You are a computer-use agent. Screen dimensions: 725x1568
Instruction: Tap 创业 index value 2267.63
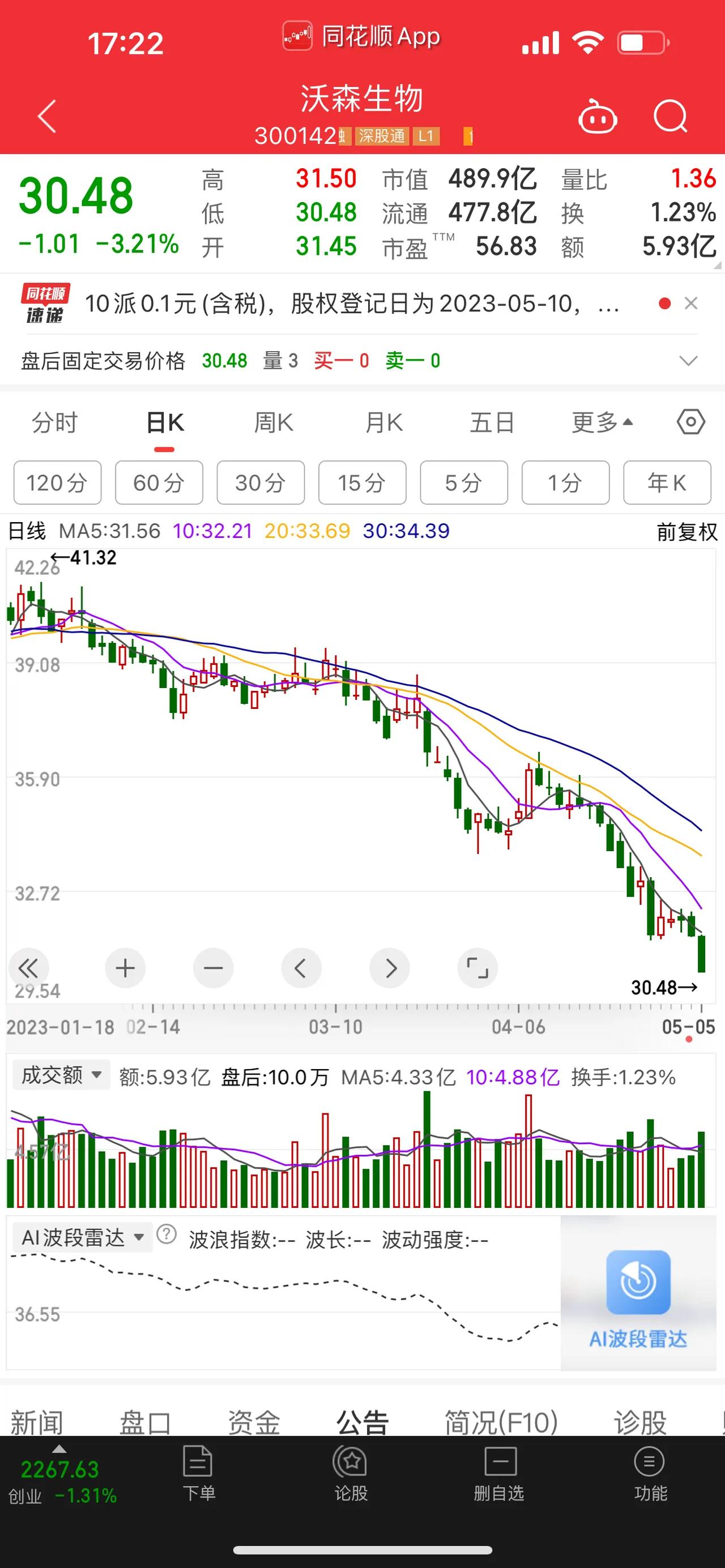59,1469
